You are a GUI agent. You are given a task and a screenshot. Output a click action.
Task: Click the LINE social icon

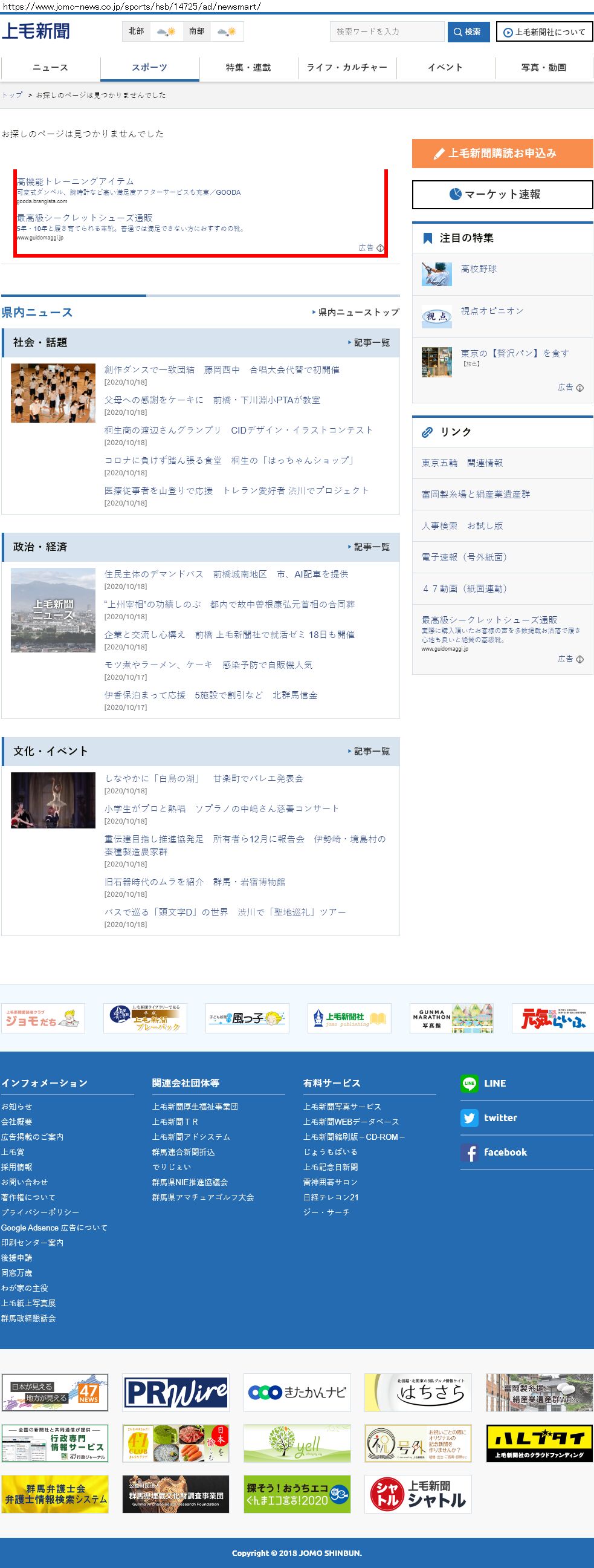pos(469,1084)
